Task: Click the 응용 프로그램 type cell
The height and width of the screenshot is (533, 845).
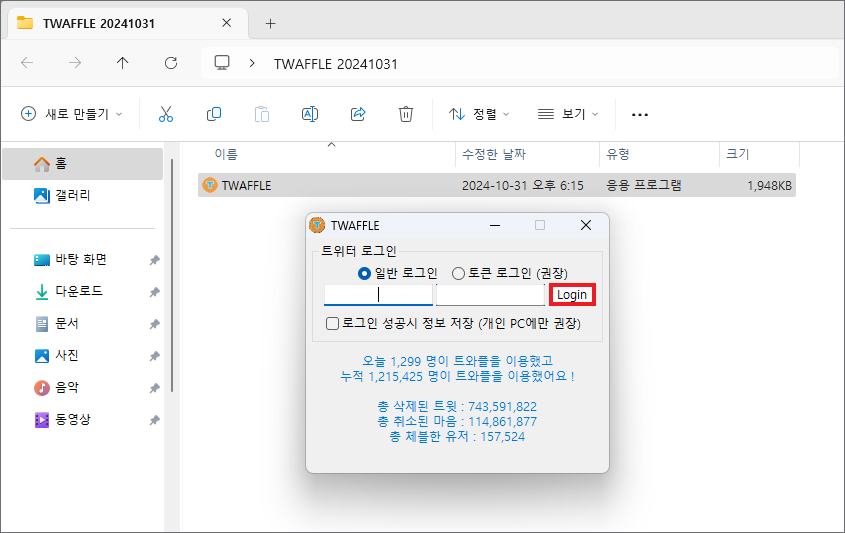Action: tap(643, 185)
